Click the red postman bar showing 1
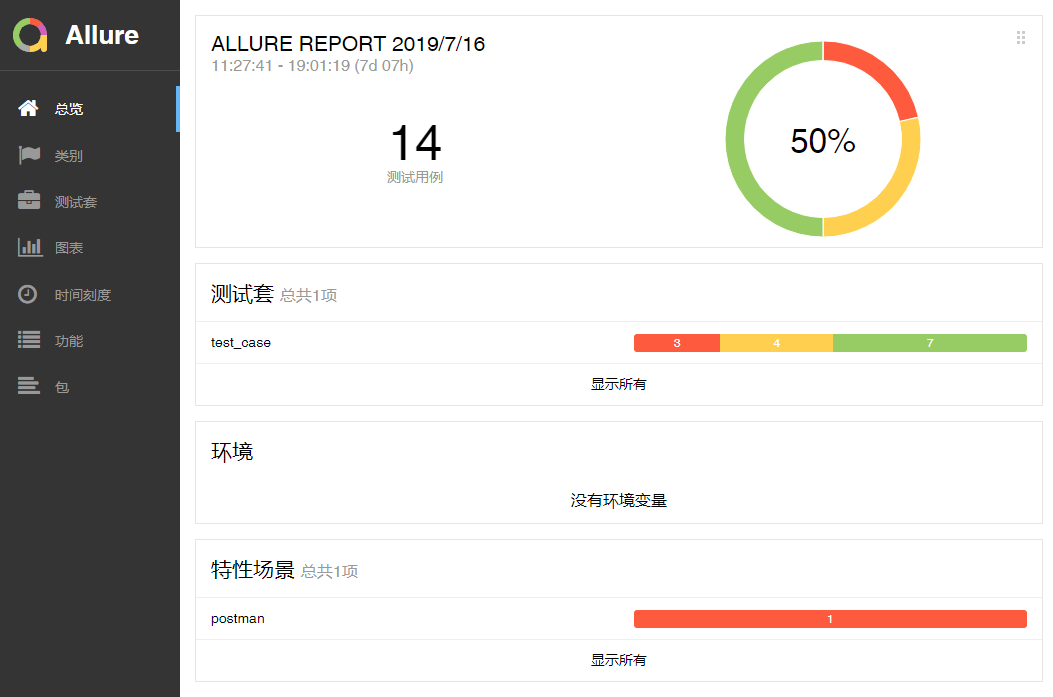1053x697 pixels. tap(830, 619)
